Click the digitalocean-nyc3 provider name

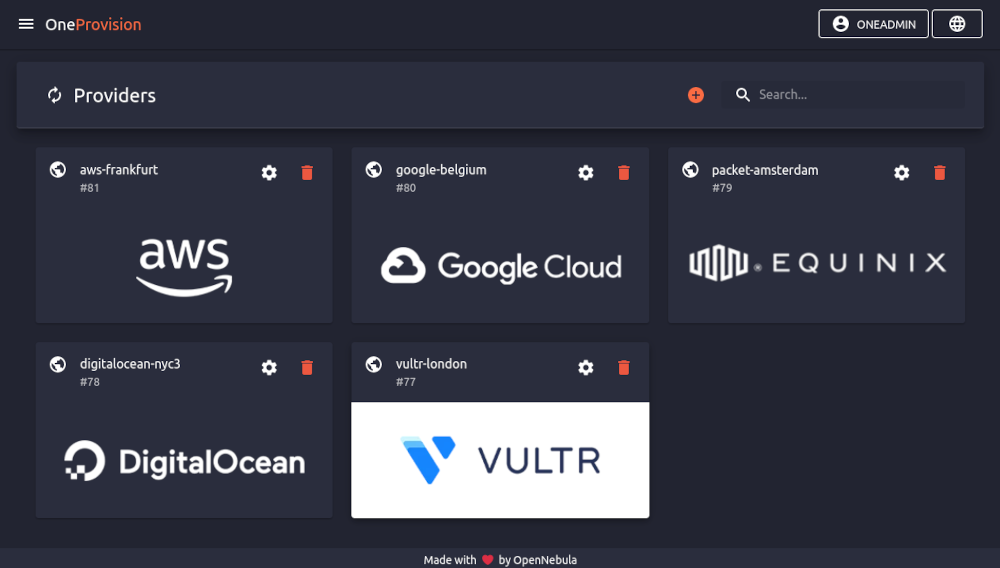[130, 364]
